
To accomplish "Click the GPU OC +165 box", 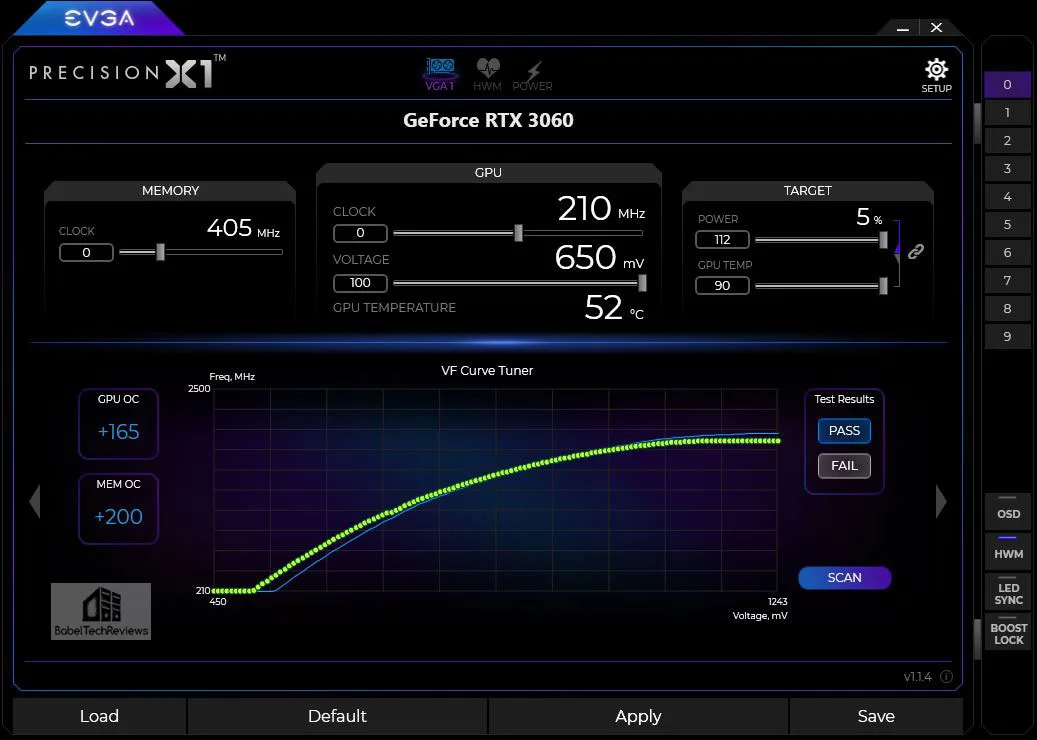I will click(x=118, y=423).
